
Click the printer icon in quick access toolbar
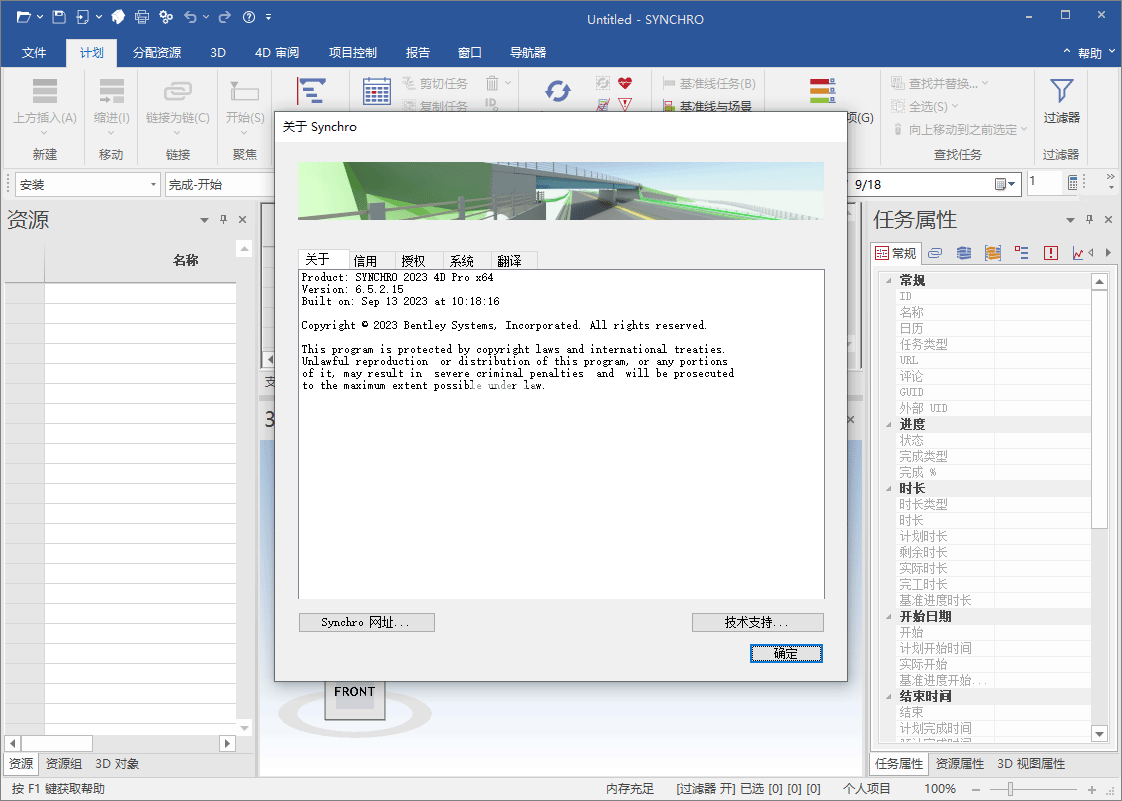(142, 16)
